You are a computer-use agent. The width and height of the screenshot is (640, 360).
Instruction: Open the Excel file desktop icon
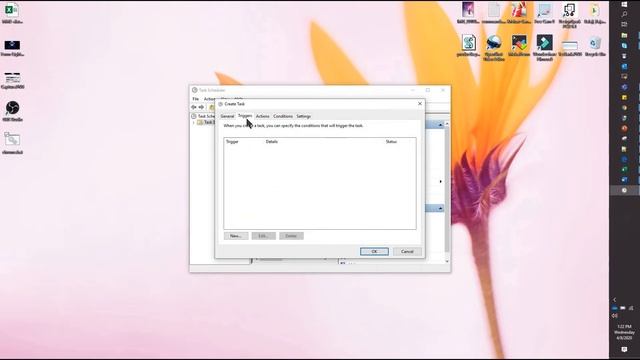click(12, 13)
